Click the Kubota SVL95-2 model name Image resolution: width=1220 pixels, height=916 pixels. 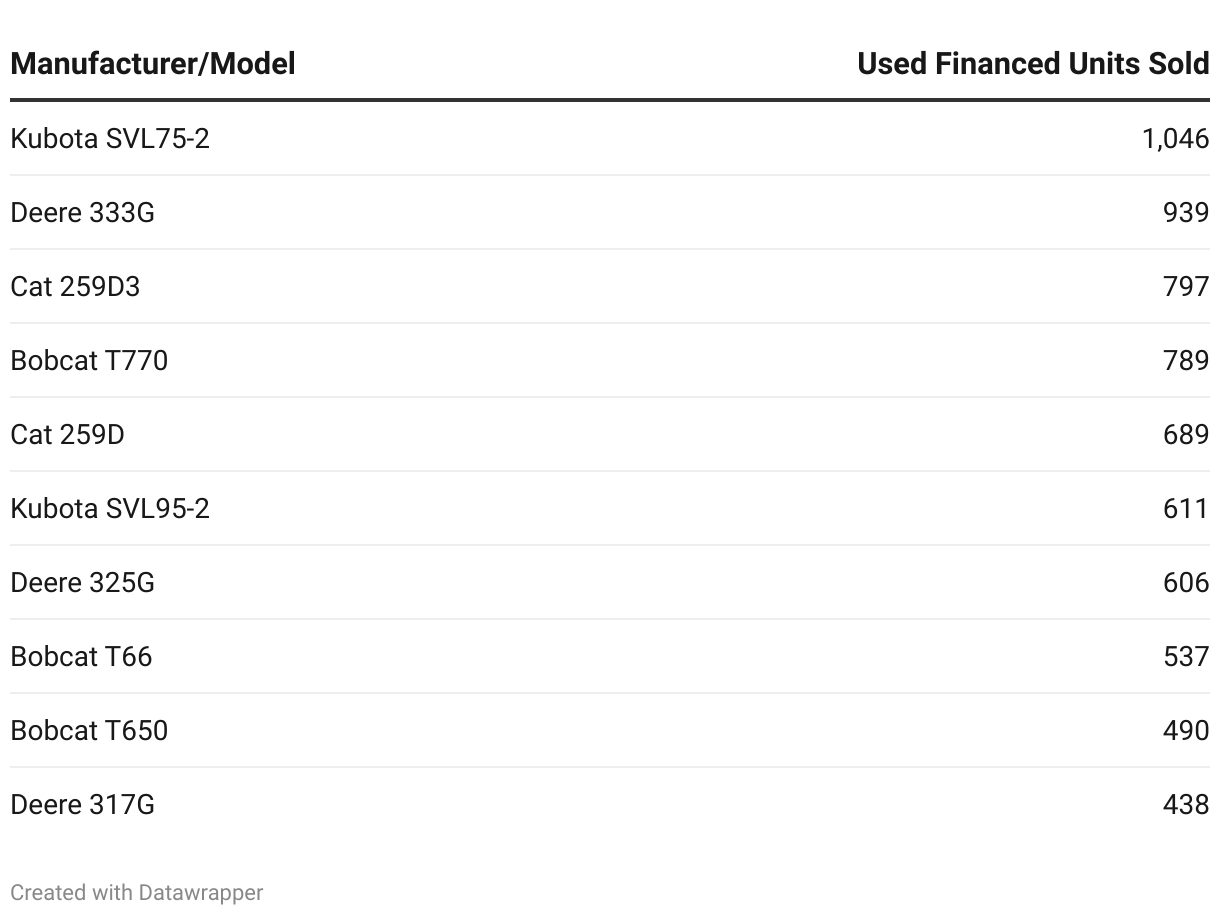[110, 509]
